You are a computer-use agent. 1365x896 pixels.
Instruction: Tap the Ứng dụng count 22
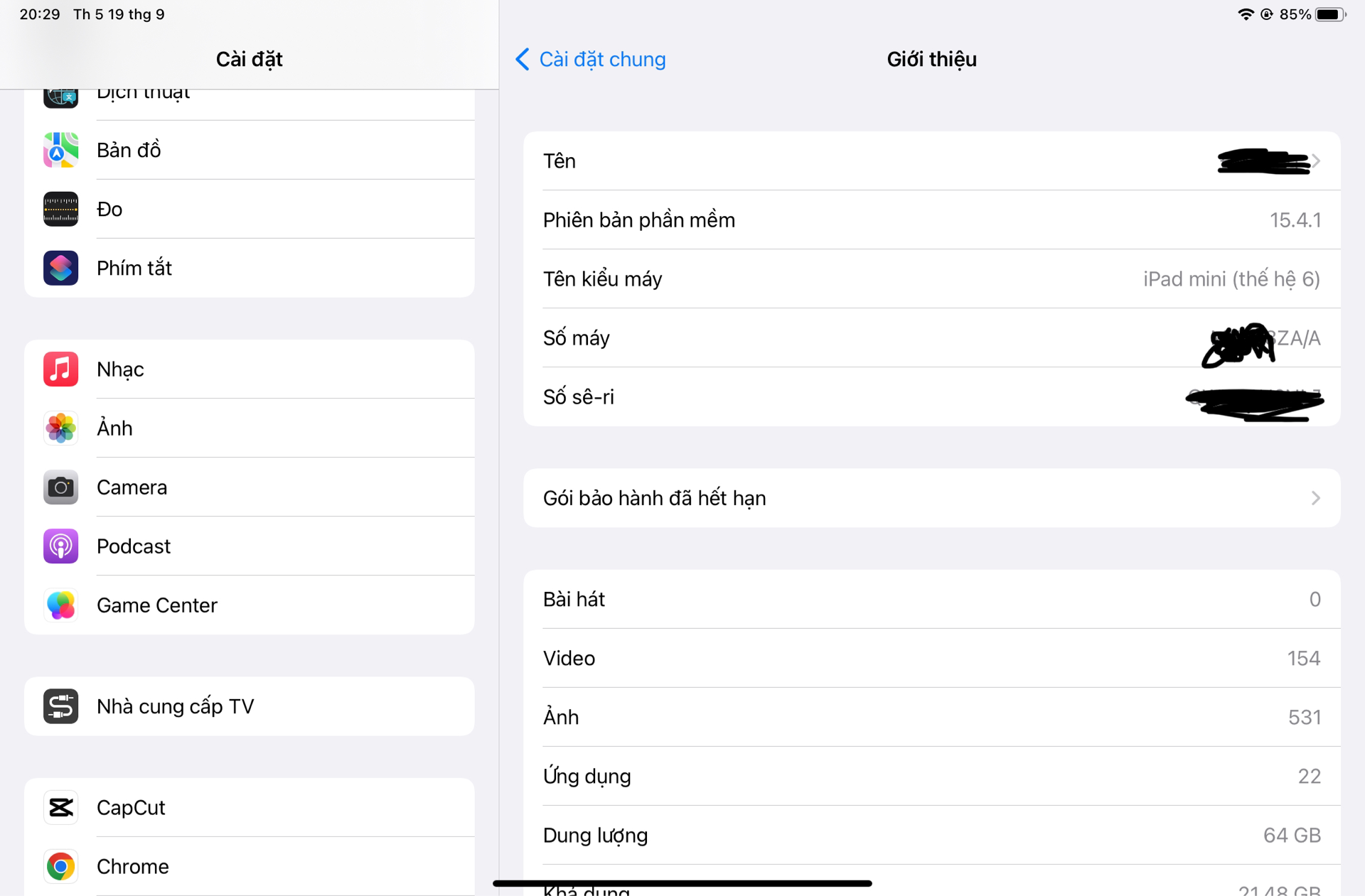coord(1310,777)
